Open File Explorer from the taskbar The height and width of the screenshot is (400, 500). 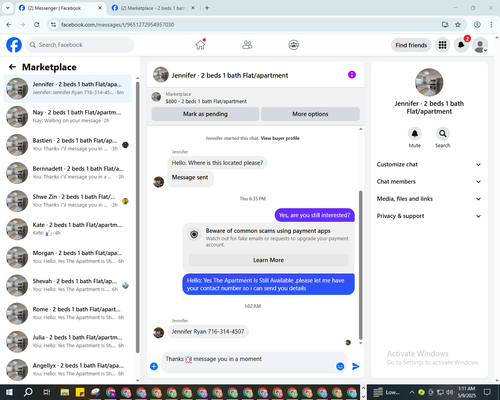[x=65, y=392]
